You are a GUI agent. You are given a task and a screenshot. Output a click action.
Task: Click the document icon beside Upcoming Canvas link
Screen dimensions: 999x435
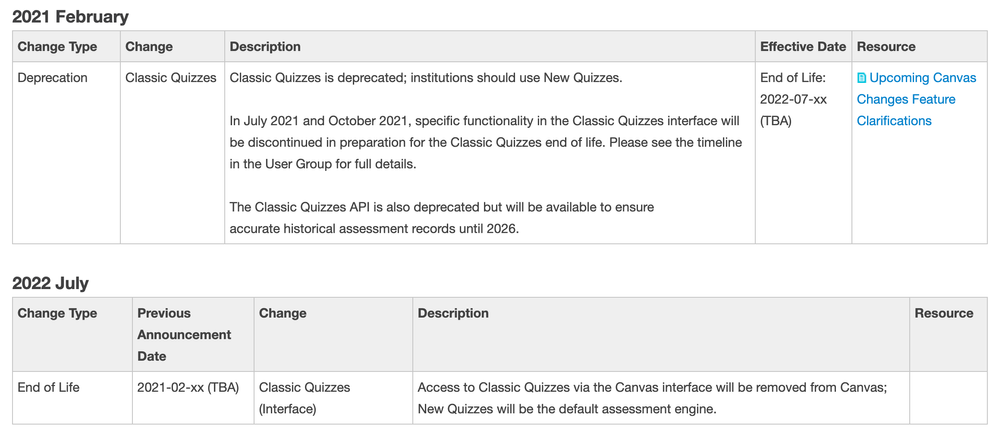point(862,78)
